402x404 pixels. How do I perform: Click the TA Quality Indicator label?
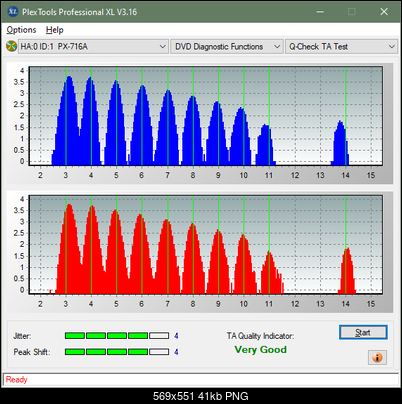tap(260, 336)
